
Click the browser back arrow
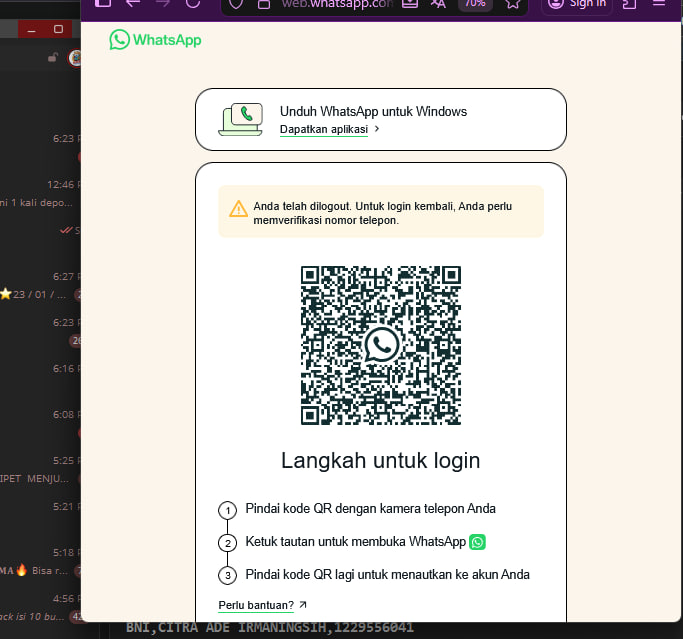133,3
